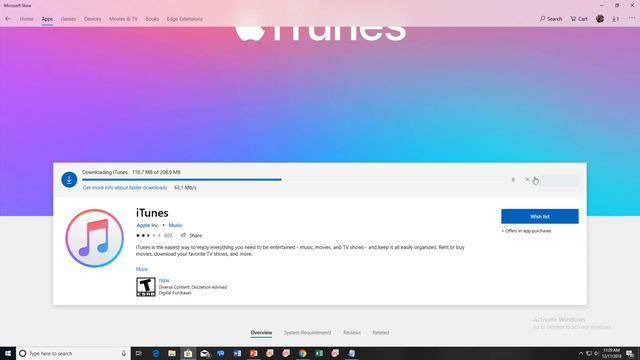640x360 pixels.
Task: Click the iTunes app title heading
Action: pyautogui.click(x=152, y=213)
